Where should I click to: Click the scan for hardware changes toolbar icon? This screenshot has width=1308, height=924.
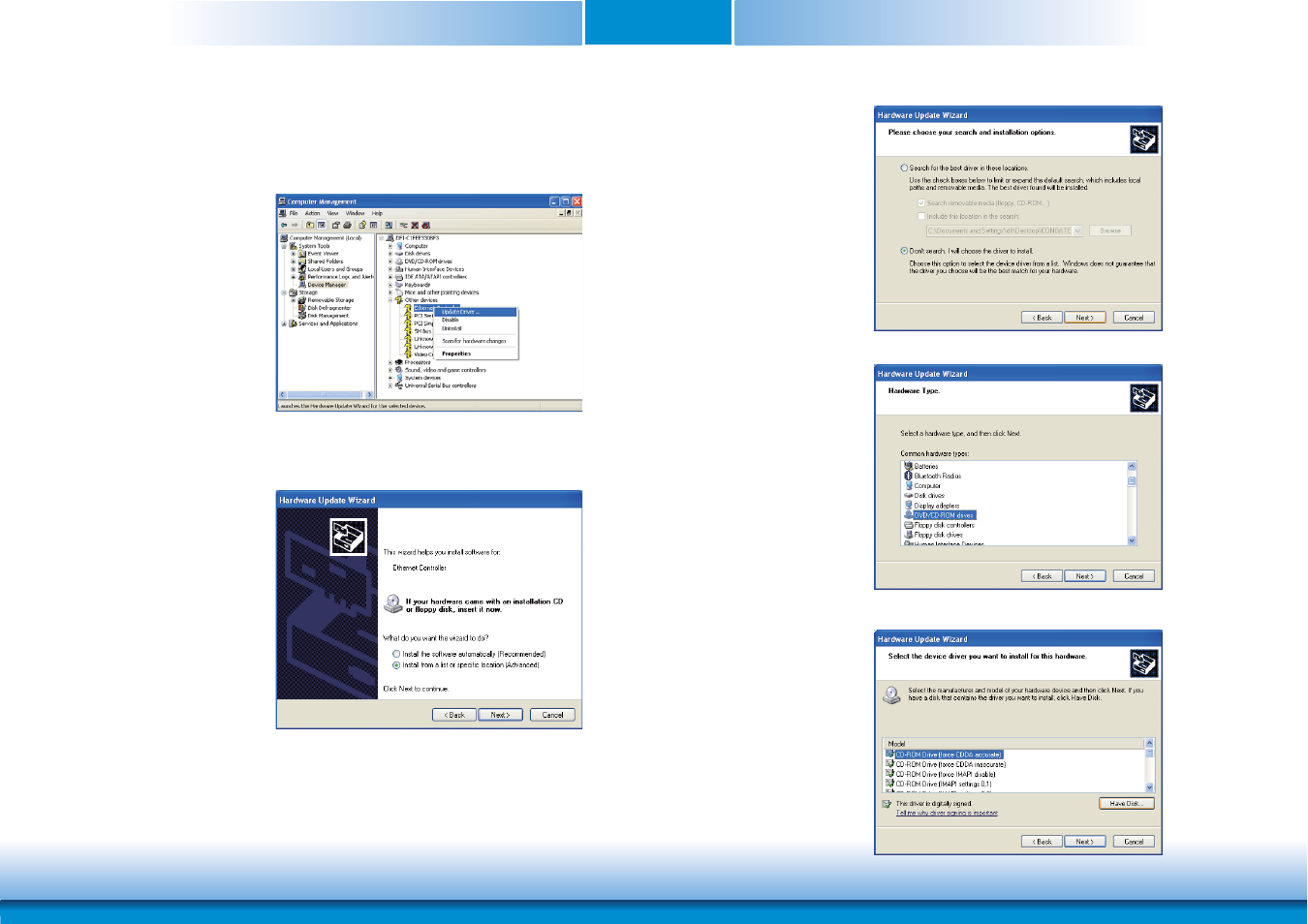389,225
